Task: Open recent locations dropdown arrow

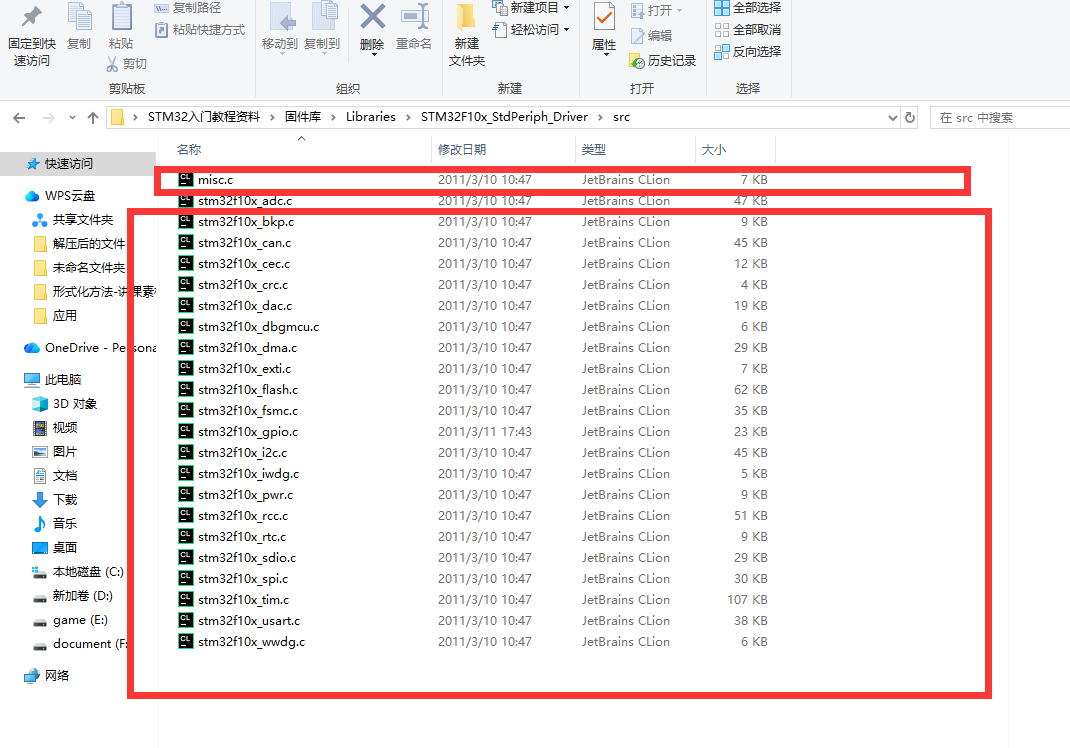Action: point(72,117)
